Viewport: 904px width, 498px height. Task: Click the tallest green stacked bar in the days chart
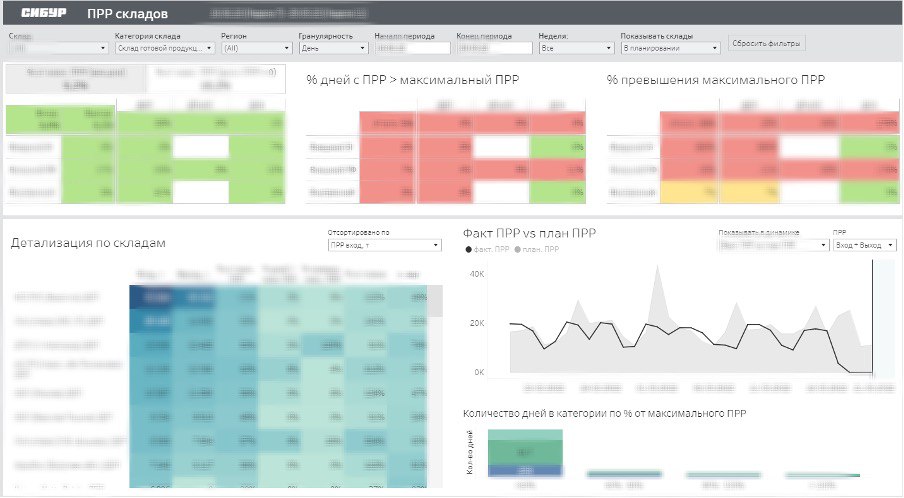pos(525,452)
